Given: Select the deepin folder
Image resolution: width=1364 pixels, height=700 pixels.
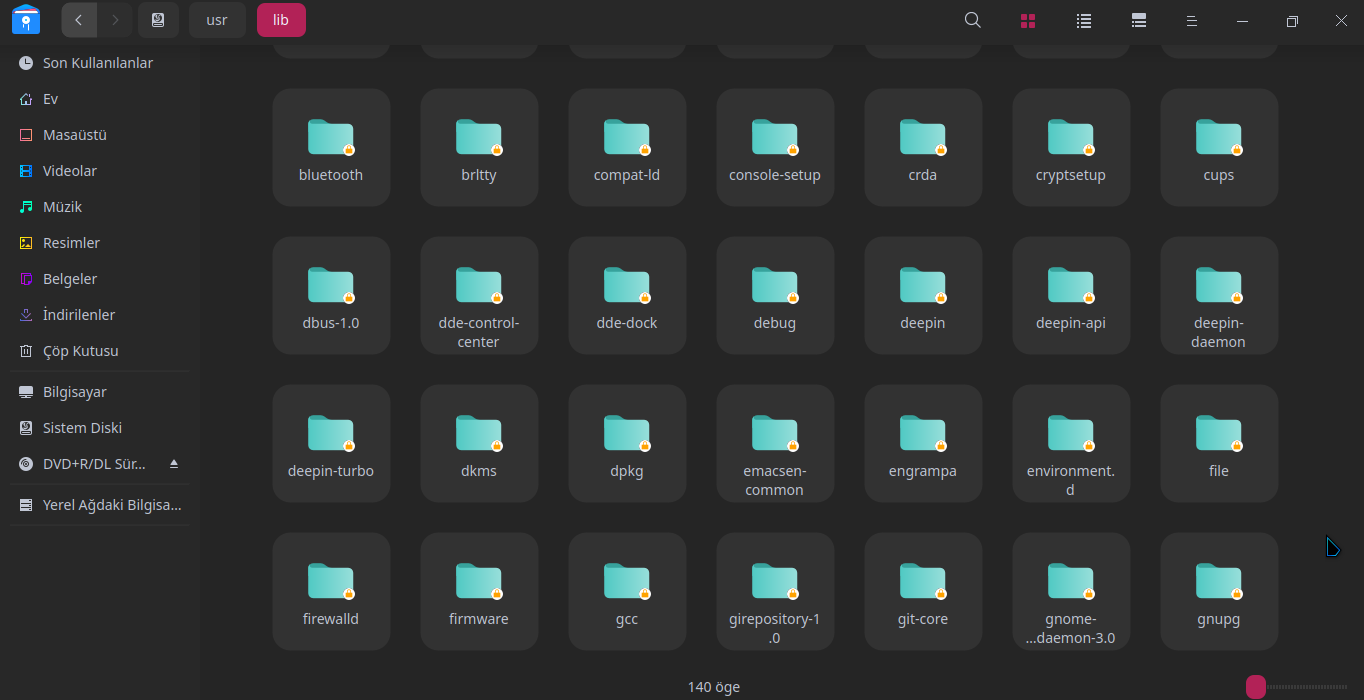Looking at the screenshot, I should coord(923,296).
